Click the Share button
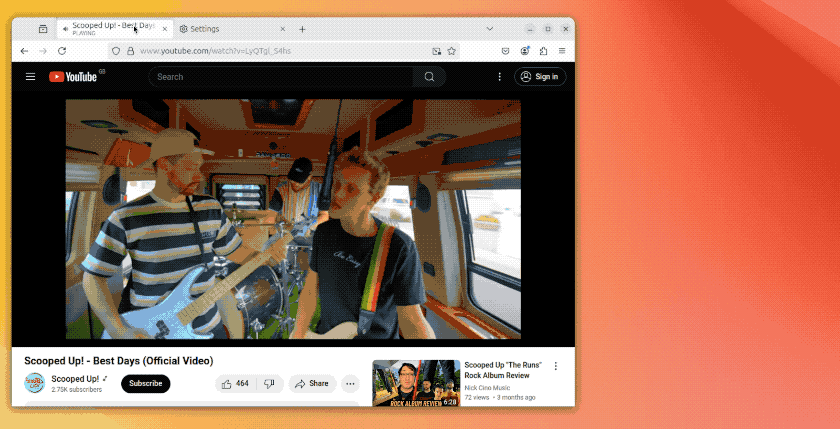The width and height of the screenshot is (840, 429). pos(312,383)
